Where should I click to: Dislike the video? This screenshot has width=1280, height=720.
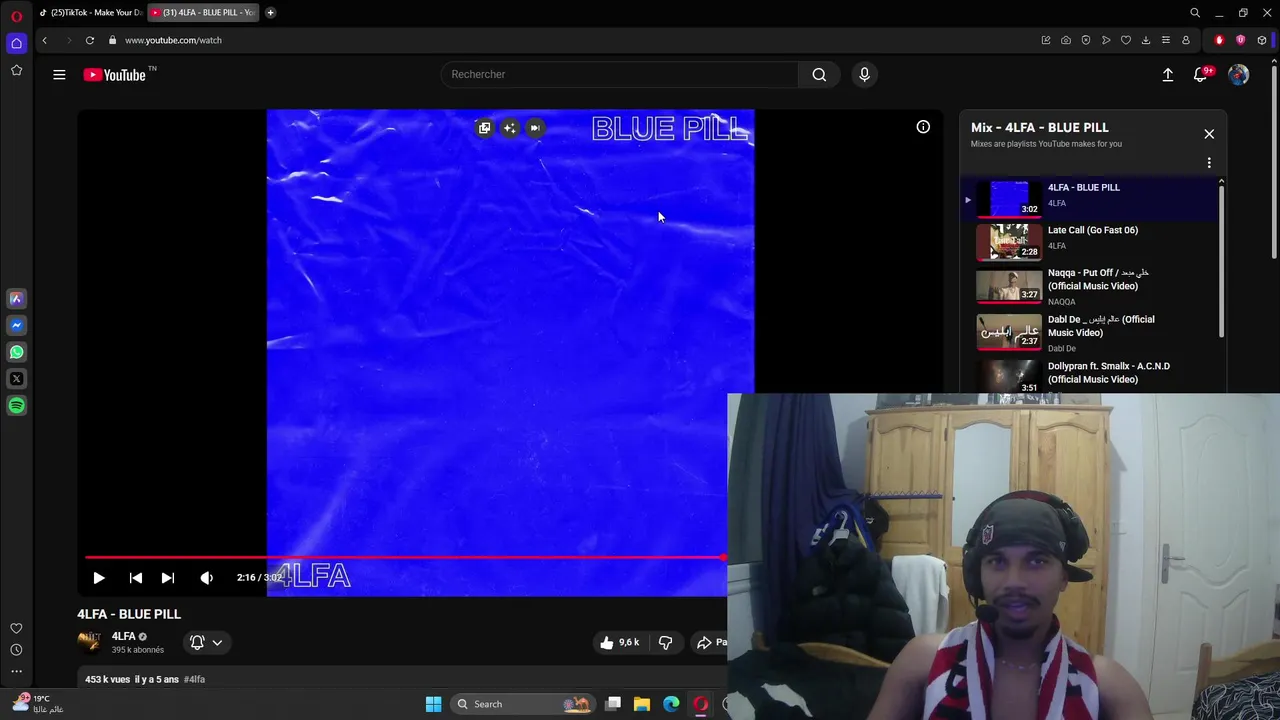tap(665, 643)
